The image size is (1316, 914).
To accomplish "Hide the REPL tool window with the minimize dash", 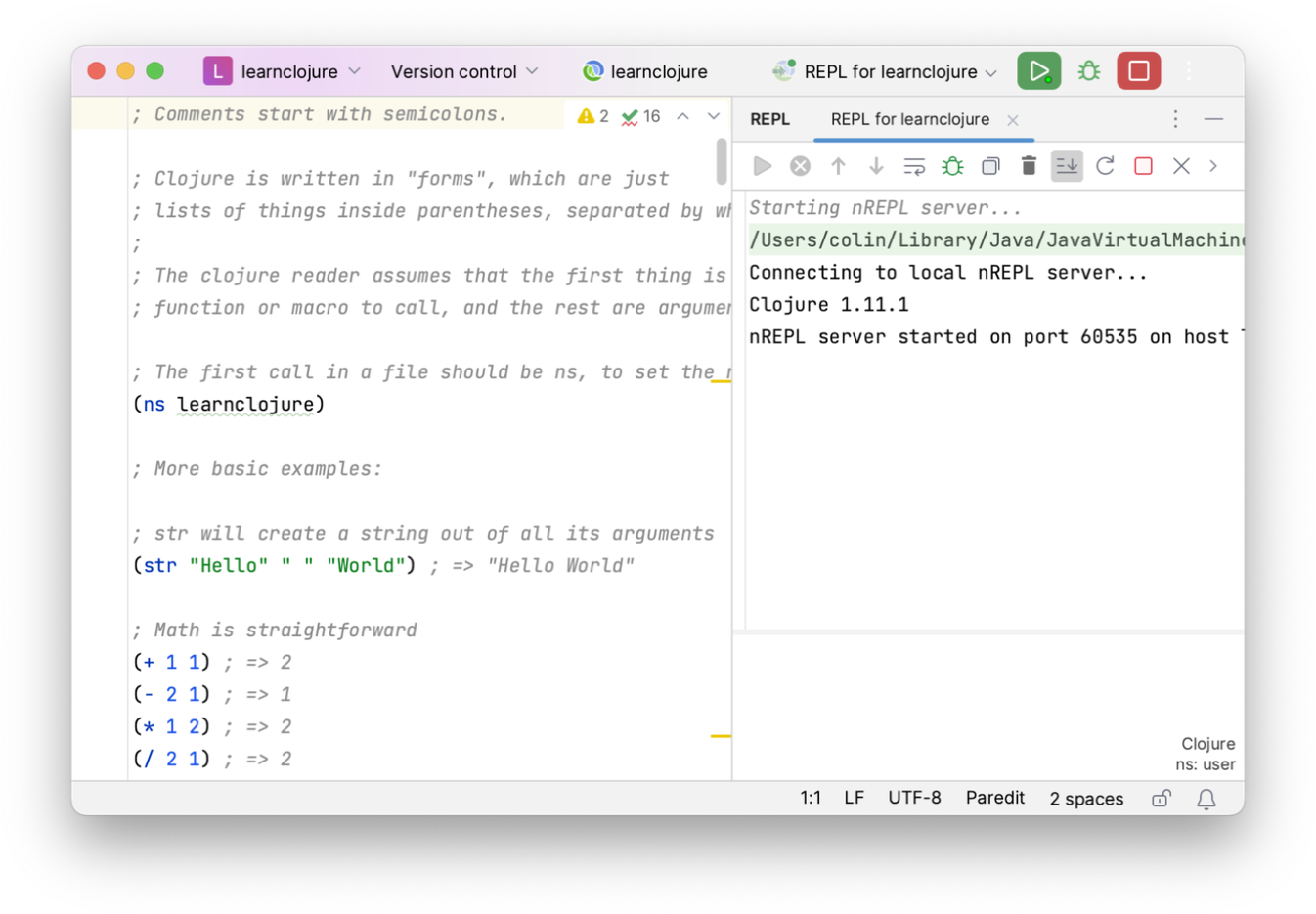I will point(1213,119).
